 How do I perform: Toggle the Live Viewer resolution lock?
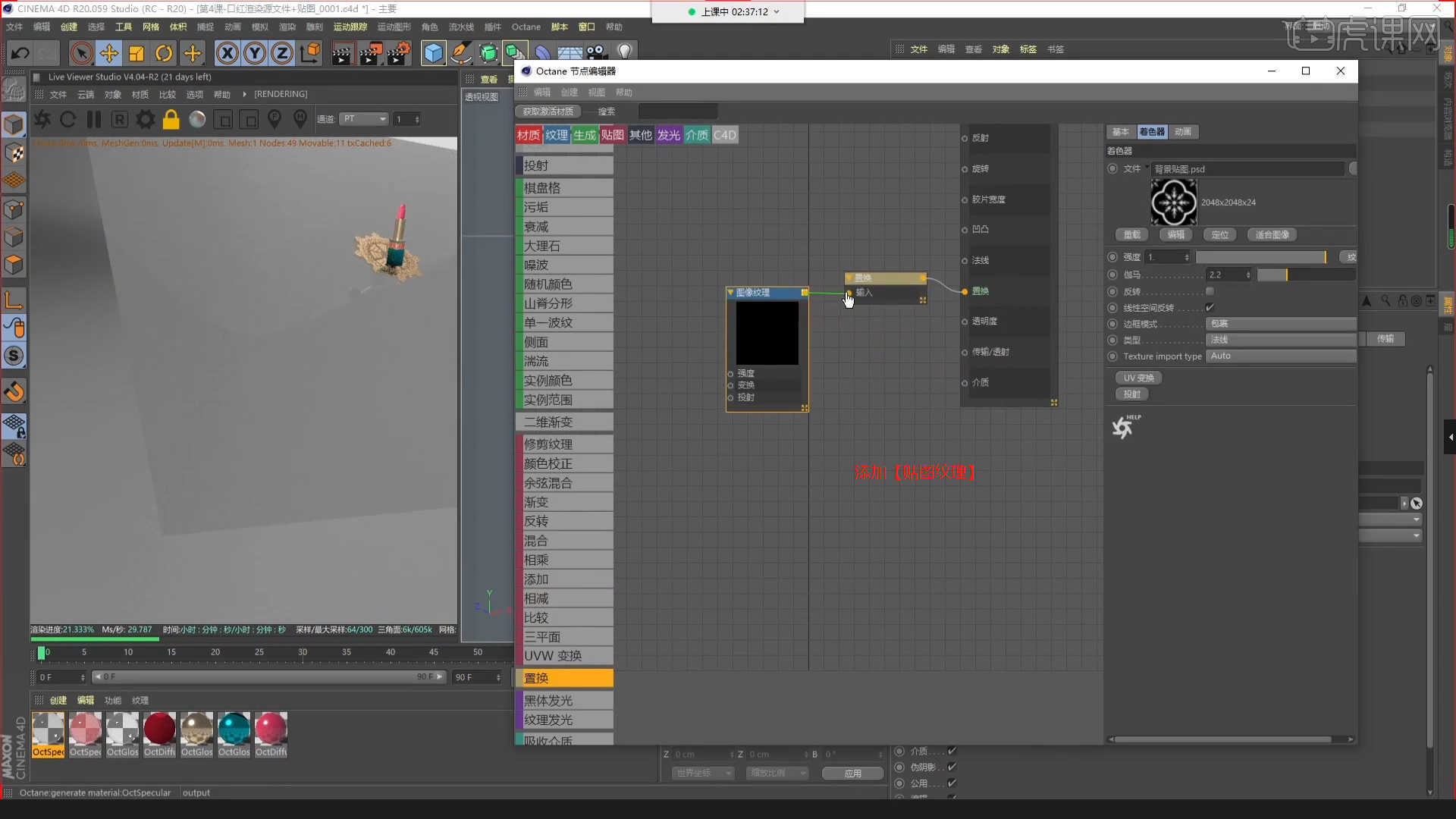[x=171, y=120]
